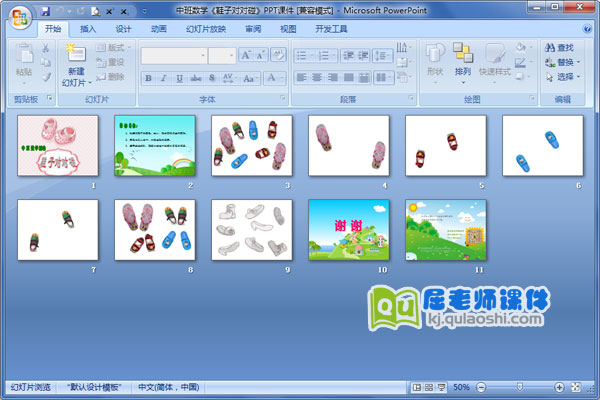Open the paragraph group dialog launcher
This screenshot has width=600, height=400.
(x=411, y=98)
